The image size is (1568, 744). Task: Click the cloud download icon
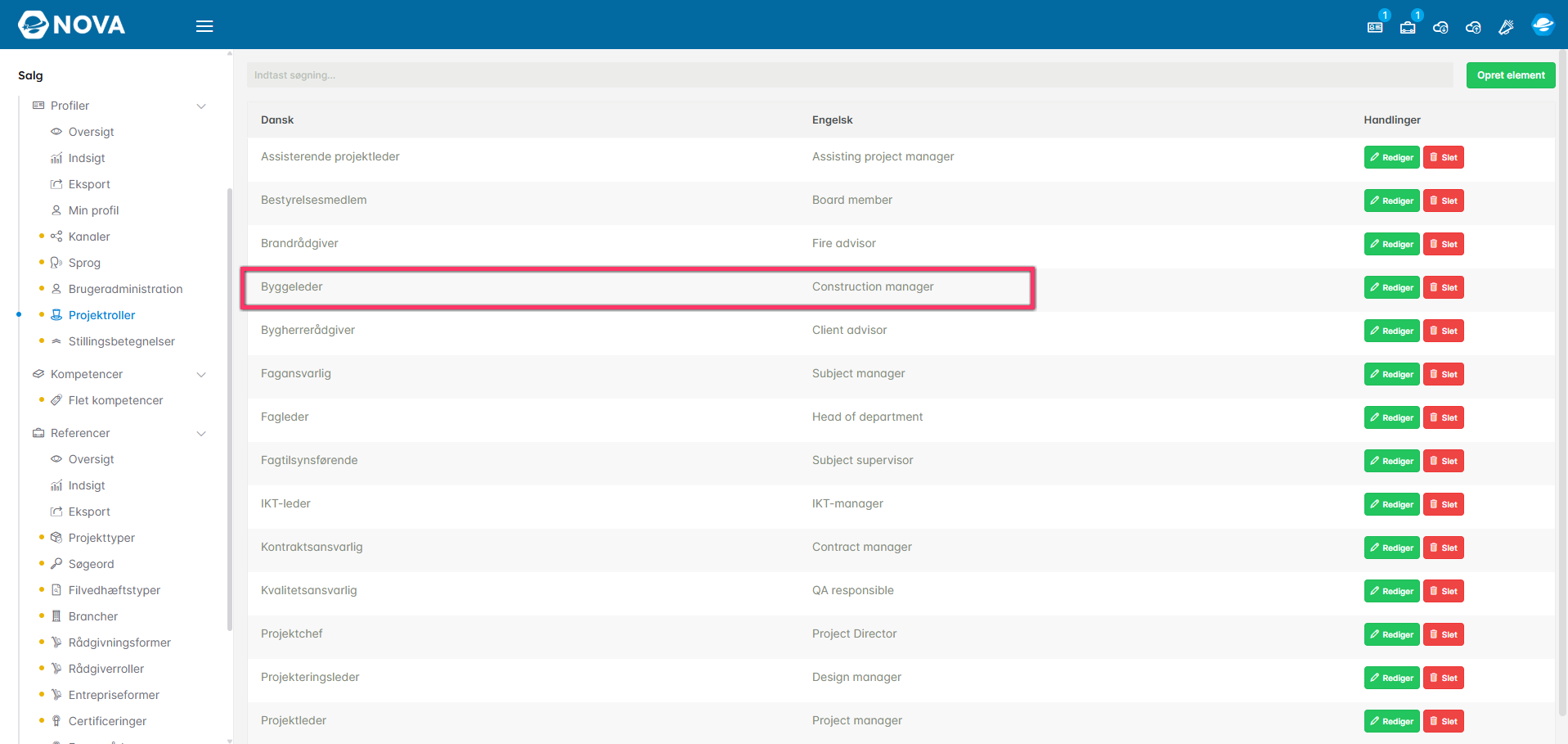pyautogui.click(x=1440, y=27)
